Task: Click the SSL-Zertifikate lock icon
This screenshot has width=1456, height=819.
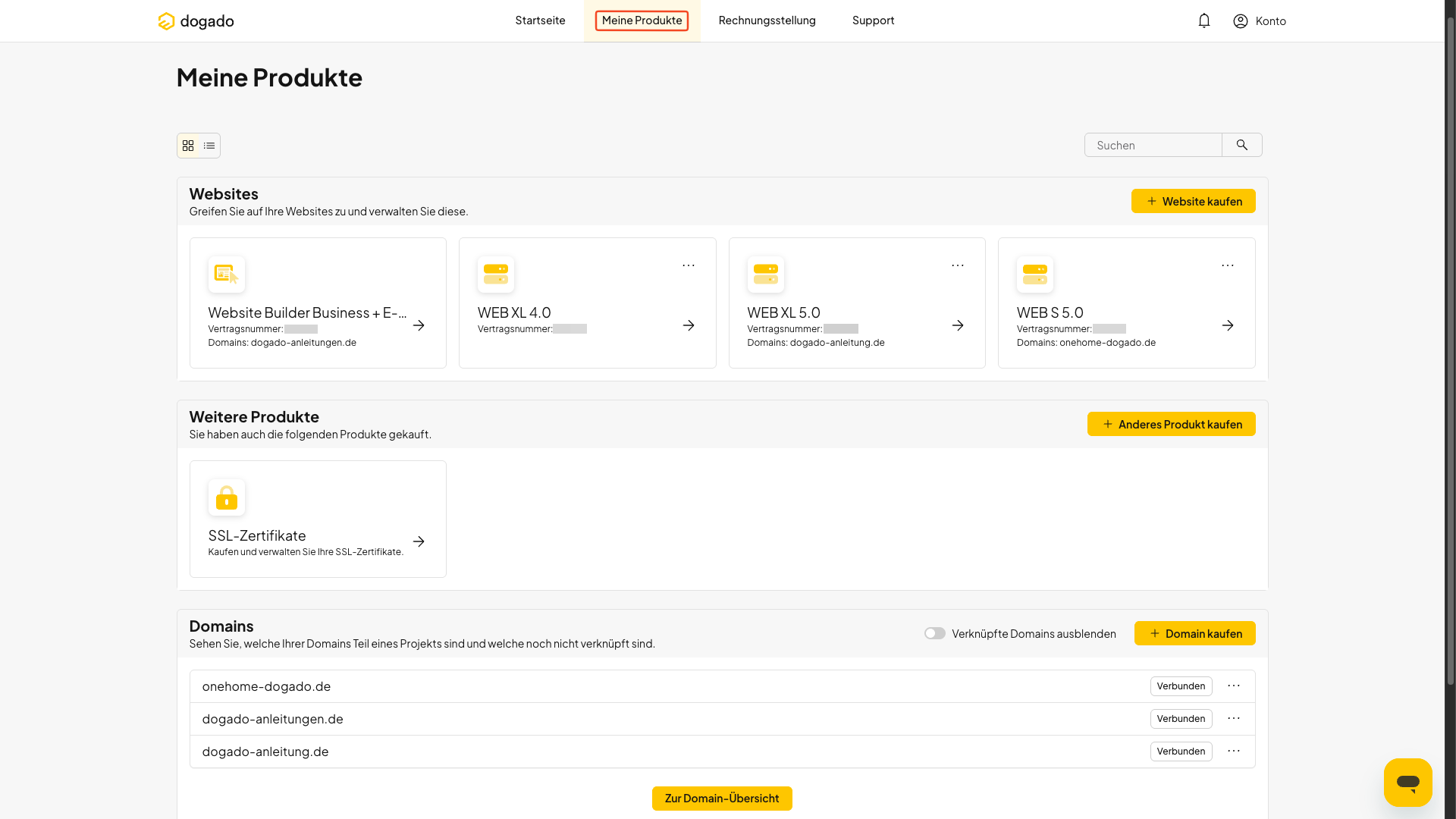Action: (227, 497)
